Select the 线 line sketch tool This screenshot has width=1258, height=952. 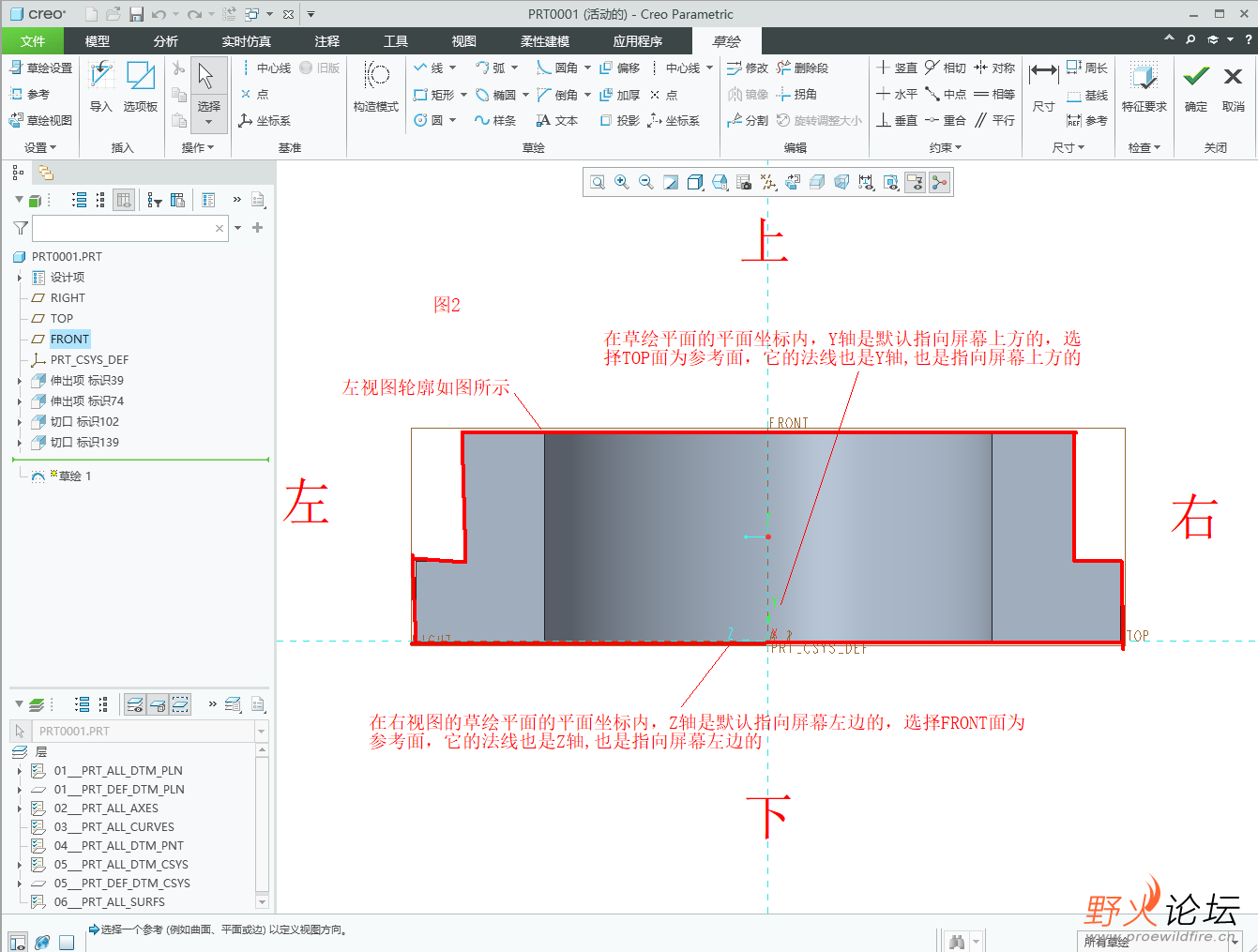(429, 68)
